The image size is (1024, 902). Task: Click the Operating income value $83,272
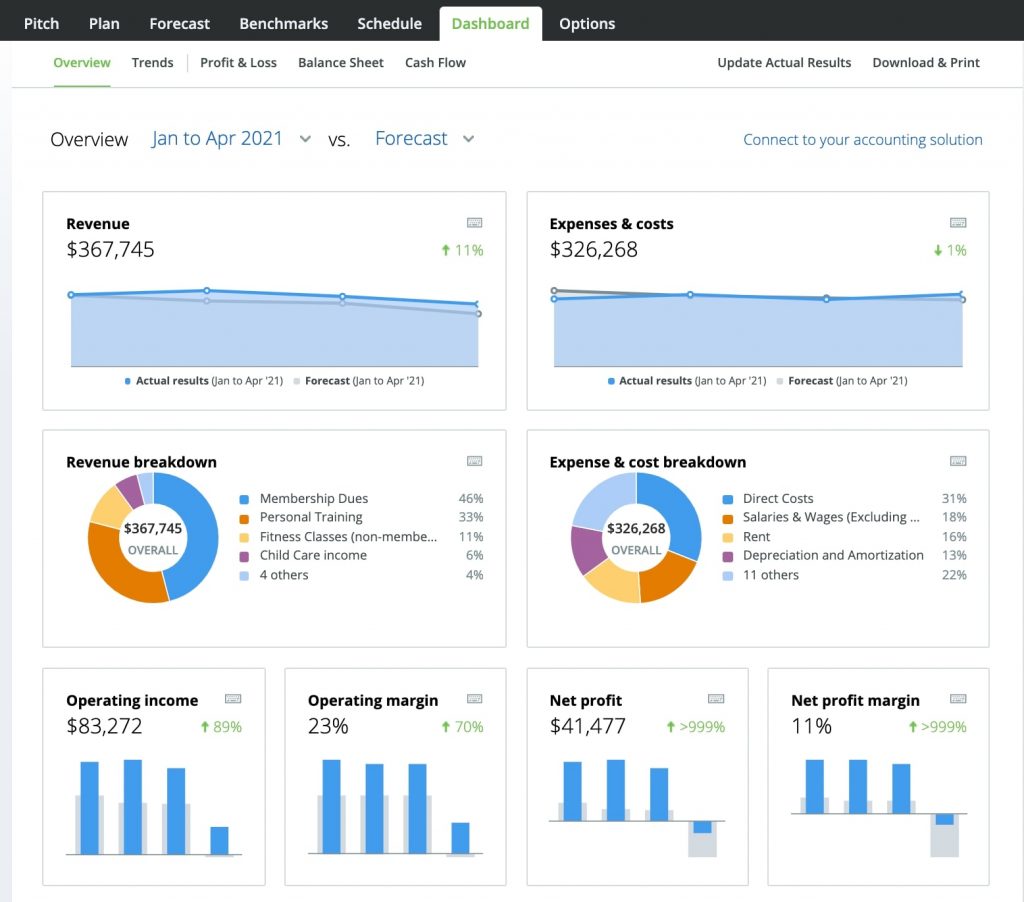[104, 726]
